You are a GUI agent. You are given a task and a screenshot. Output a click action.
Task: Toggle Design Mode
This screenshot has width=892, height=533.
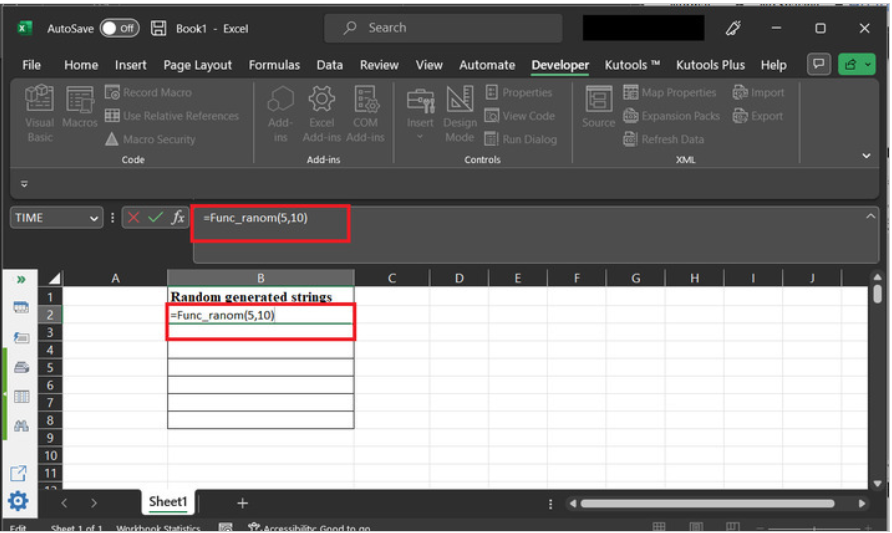point(460,113)
